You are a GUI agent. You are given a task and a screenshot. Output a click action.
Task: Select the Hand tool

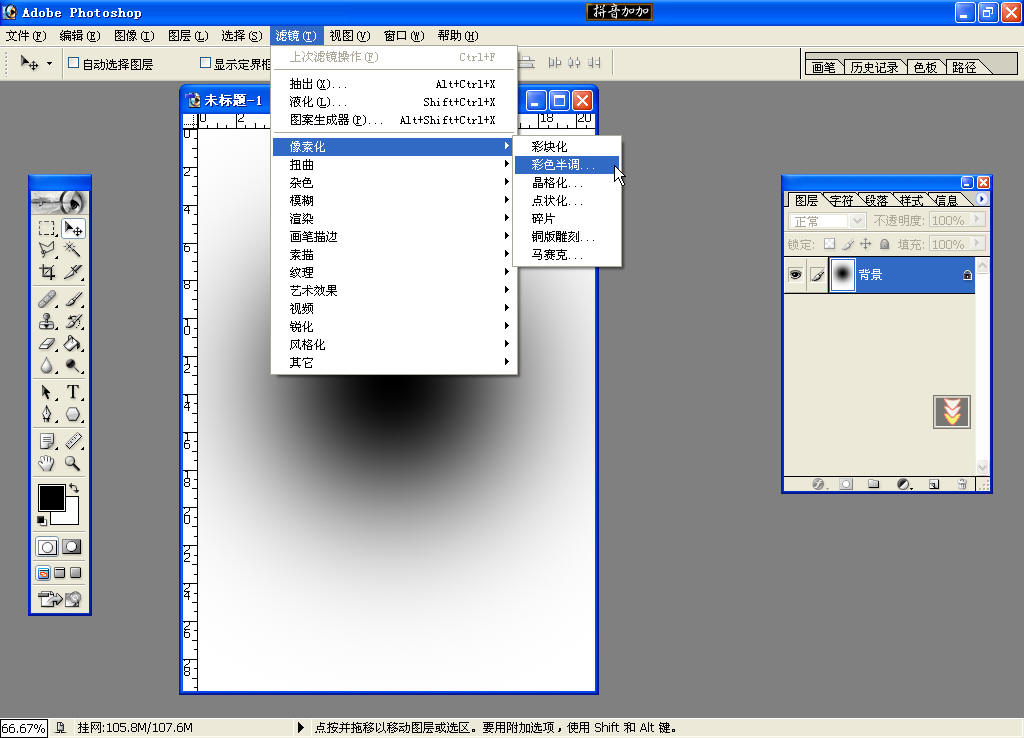pyautogui.click(x=47, y=464)
